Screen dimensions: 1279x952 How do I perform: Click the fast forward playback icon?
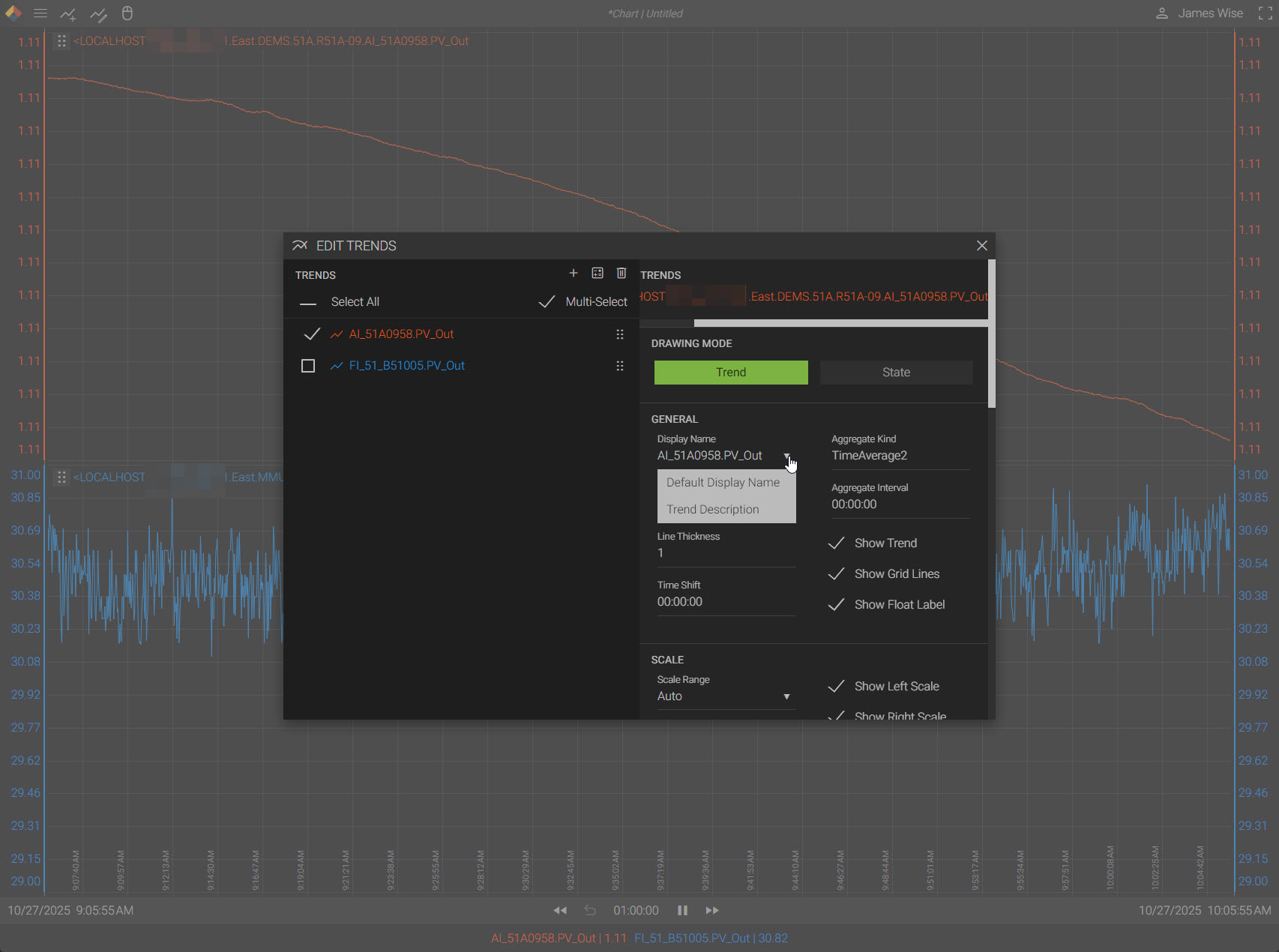[712, 910]
